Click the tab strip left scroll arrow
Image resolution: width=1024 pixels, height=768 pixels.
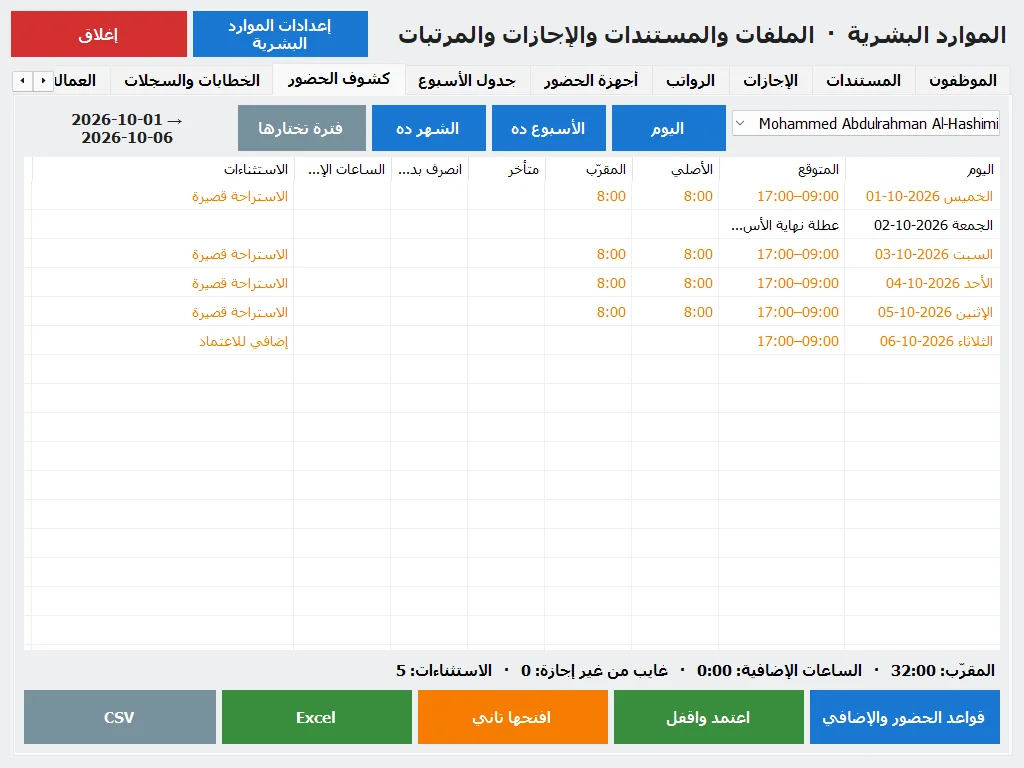(x=23, y=81)
